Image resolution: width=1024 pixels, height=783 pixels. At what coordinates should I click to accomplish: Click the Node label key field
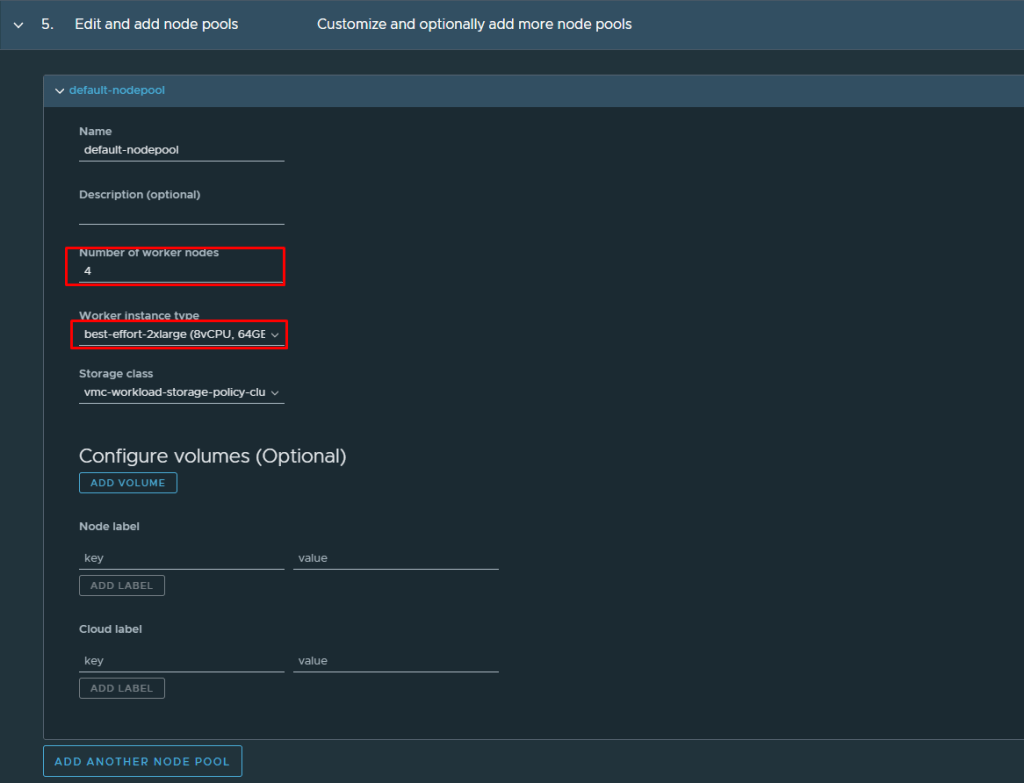pyautogui.click(x=181, y=558)
